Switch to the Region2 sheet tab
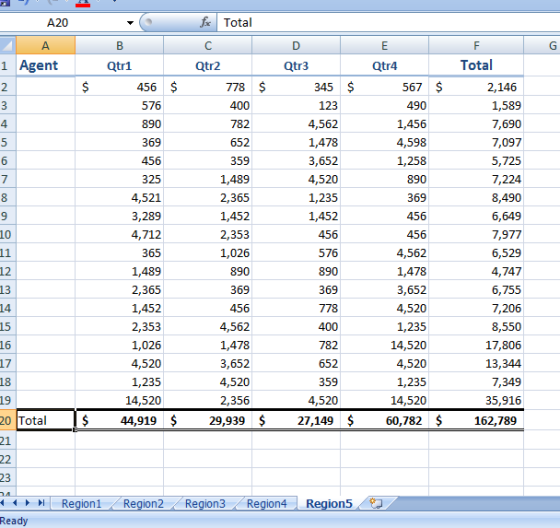Image resolution: width=560 pixels, height=528 pixels. point(143,504)
